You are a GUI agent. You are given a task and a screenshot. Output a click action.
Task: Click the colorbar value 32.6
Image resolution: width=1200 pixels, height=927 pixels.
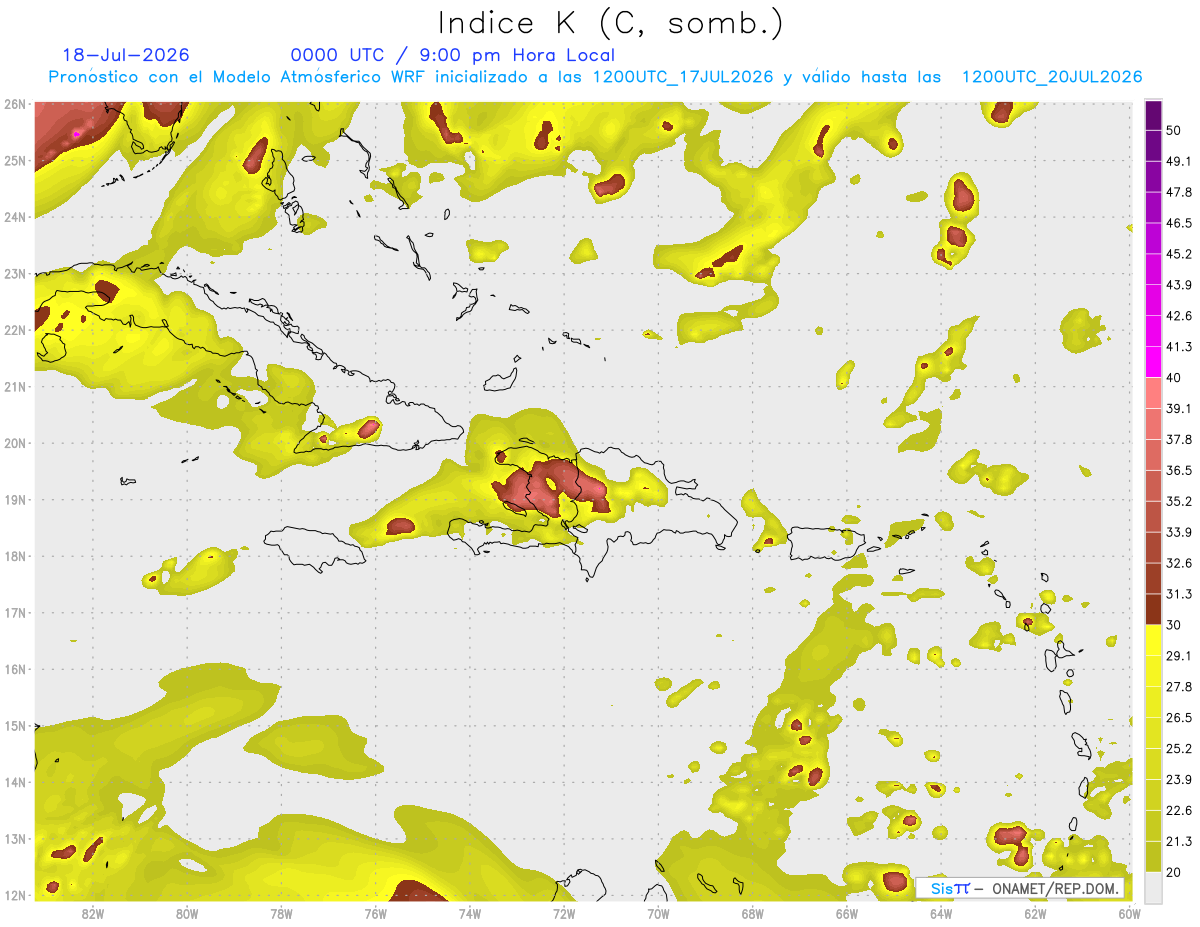click(1179, 563)
